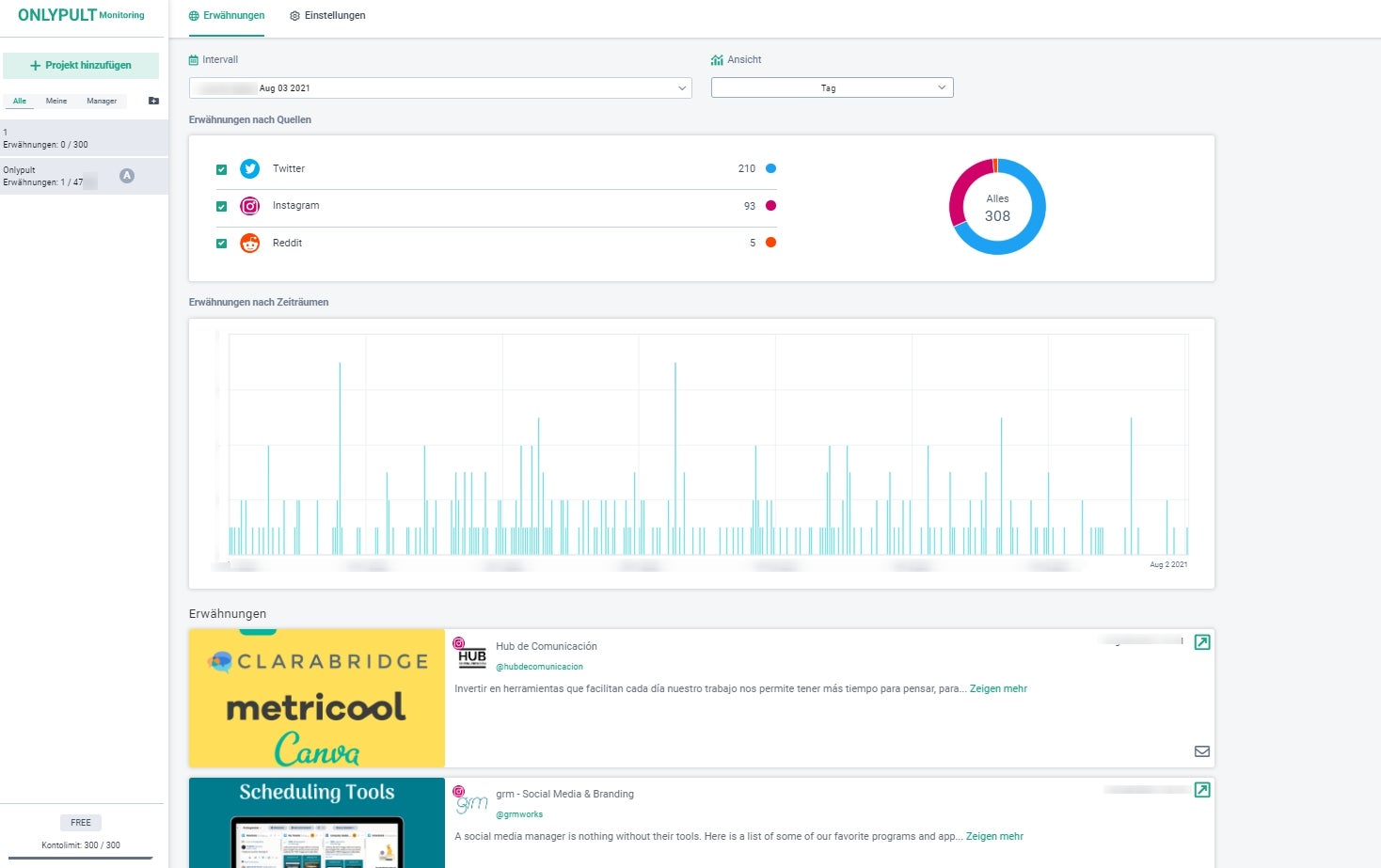This screenshot has height=868, width=1381.
Task: Toggle the Reddit source checkbox
Action: 222,244
